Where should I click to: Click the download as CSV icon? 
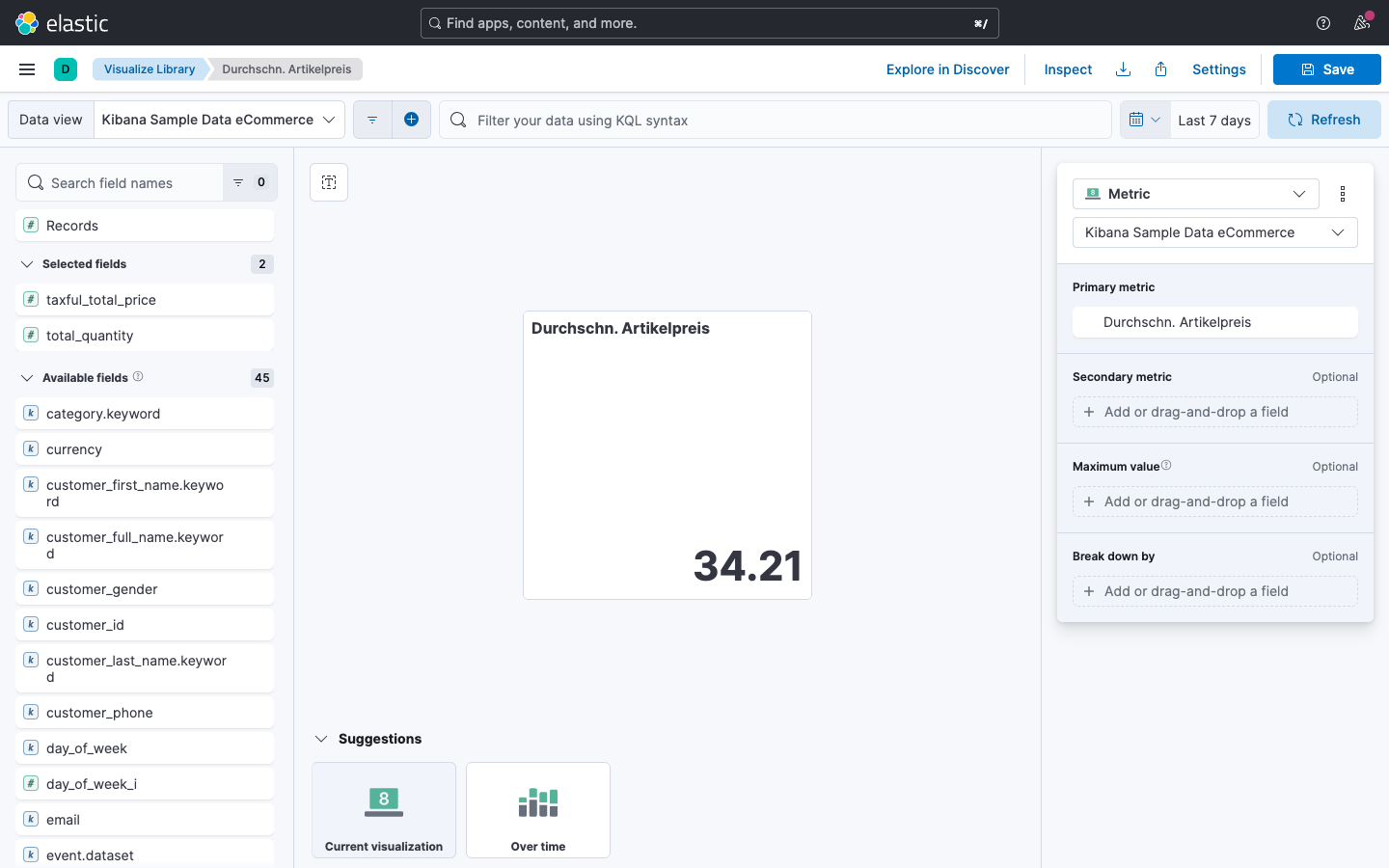(1123, 69)
